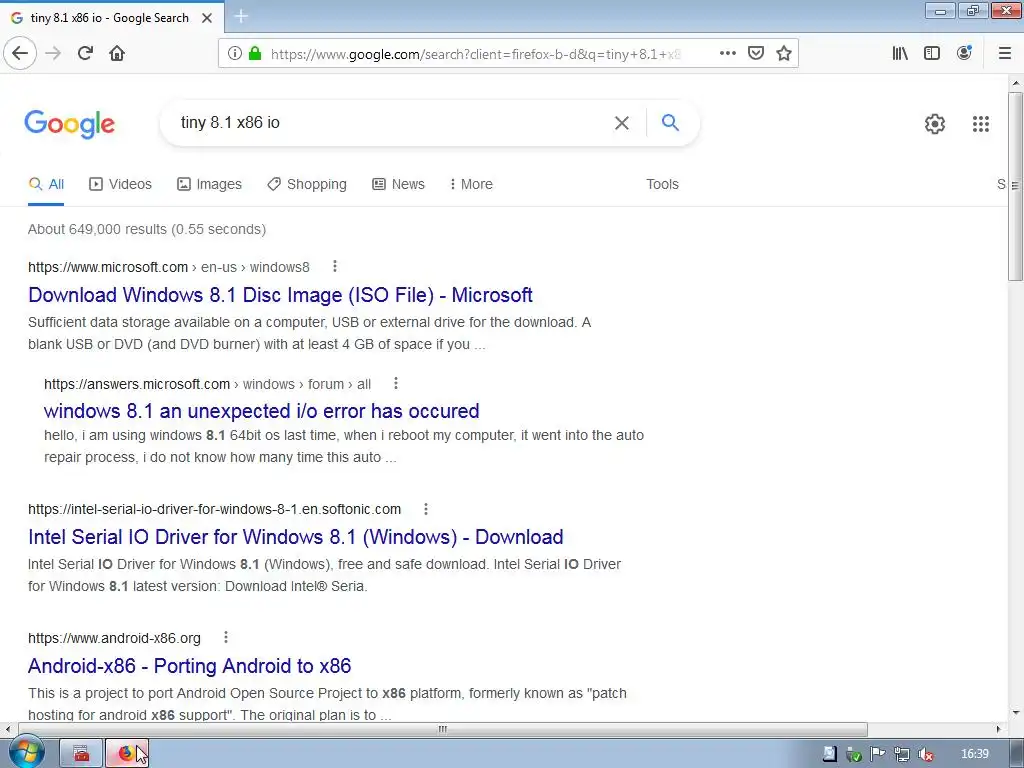Open Firefox account icon
The height and width of the screenshot is (768, 1024).
[964, 53]
